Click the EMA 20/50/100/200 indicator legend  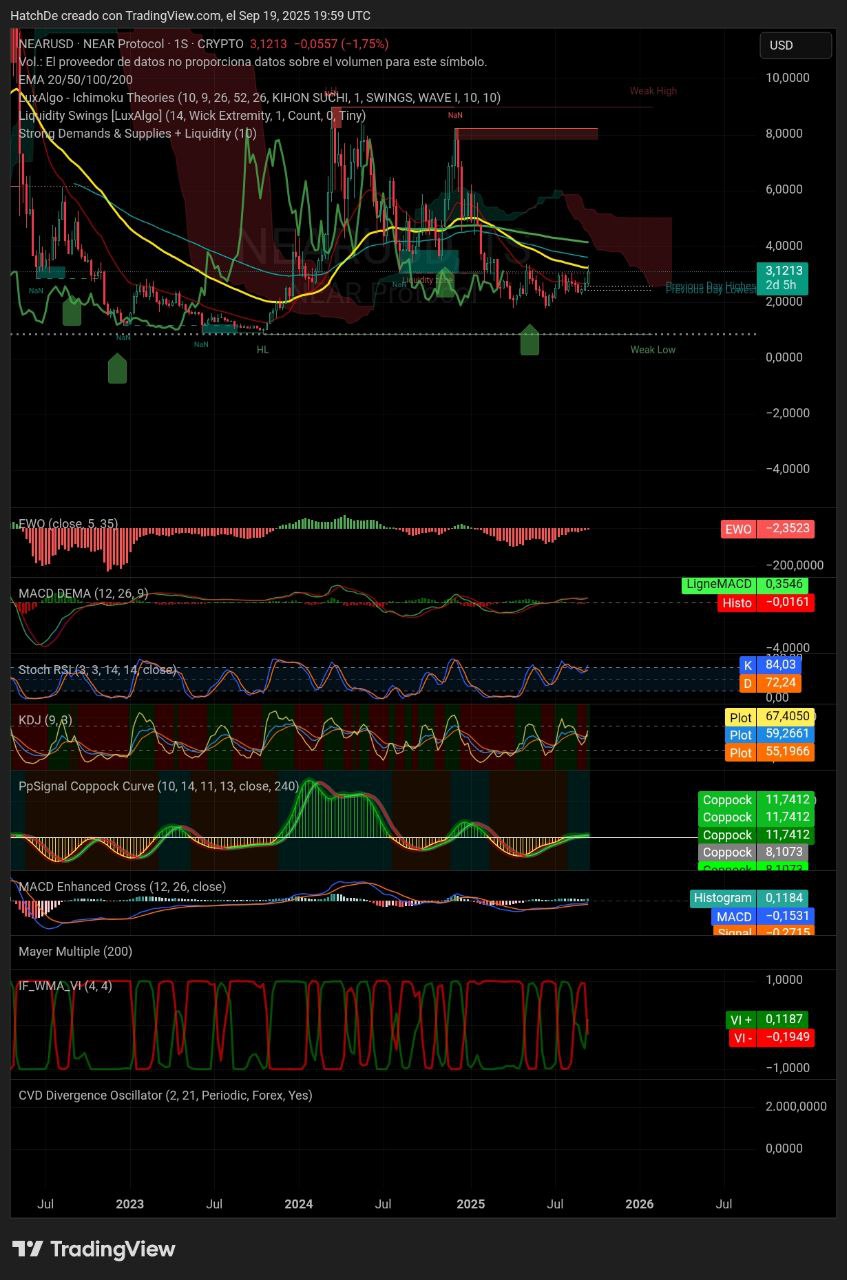coord(76,80)
